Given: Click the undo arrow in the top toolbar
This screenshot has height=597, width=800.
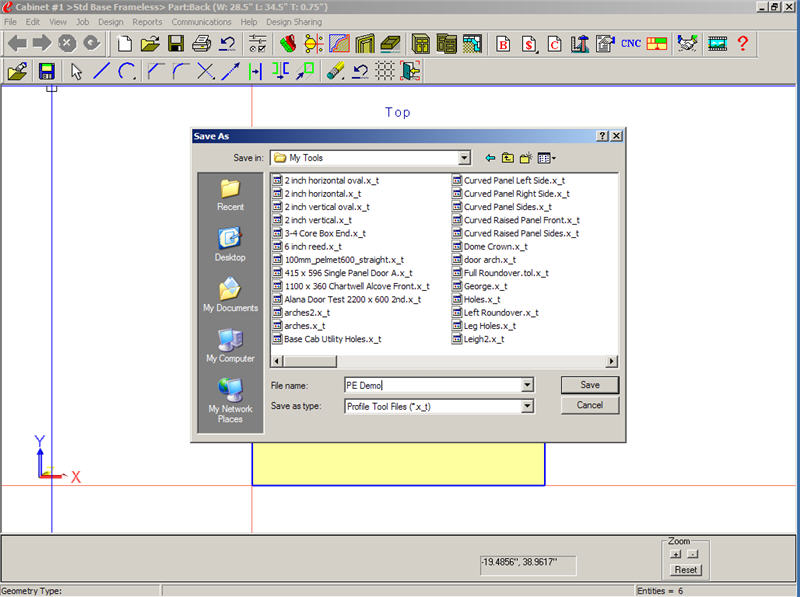Looking at the screenshot, I should point(227,43).
